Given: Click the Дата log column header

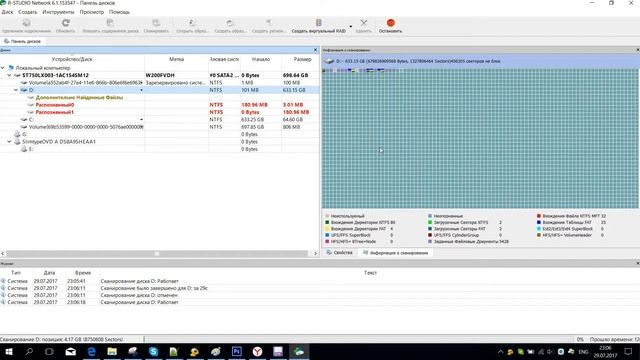Looking at the screenshot, I should [49, 273].
